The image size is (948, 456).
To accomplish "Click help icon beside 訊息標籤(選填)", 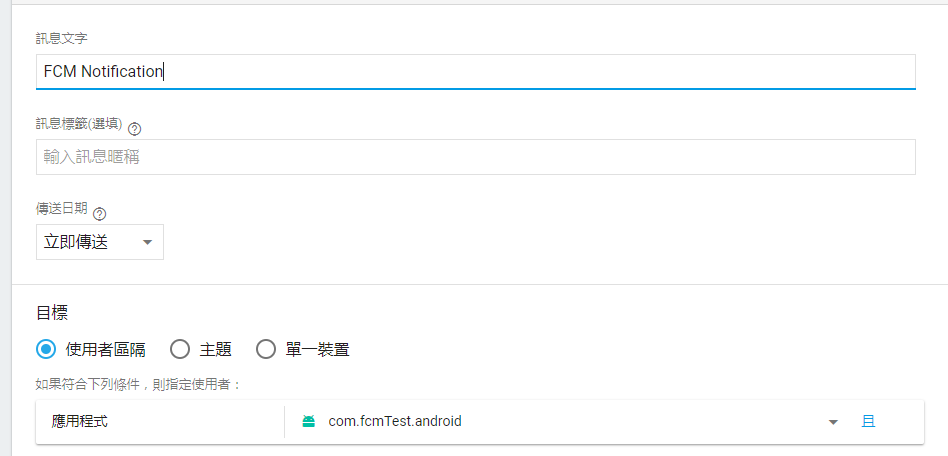I will 135,129.
